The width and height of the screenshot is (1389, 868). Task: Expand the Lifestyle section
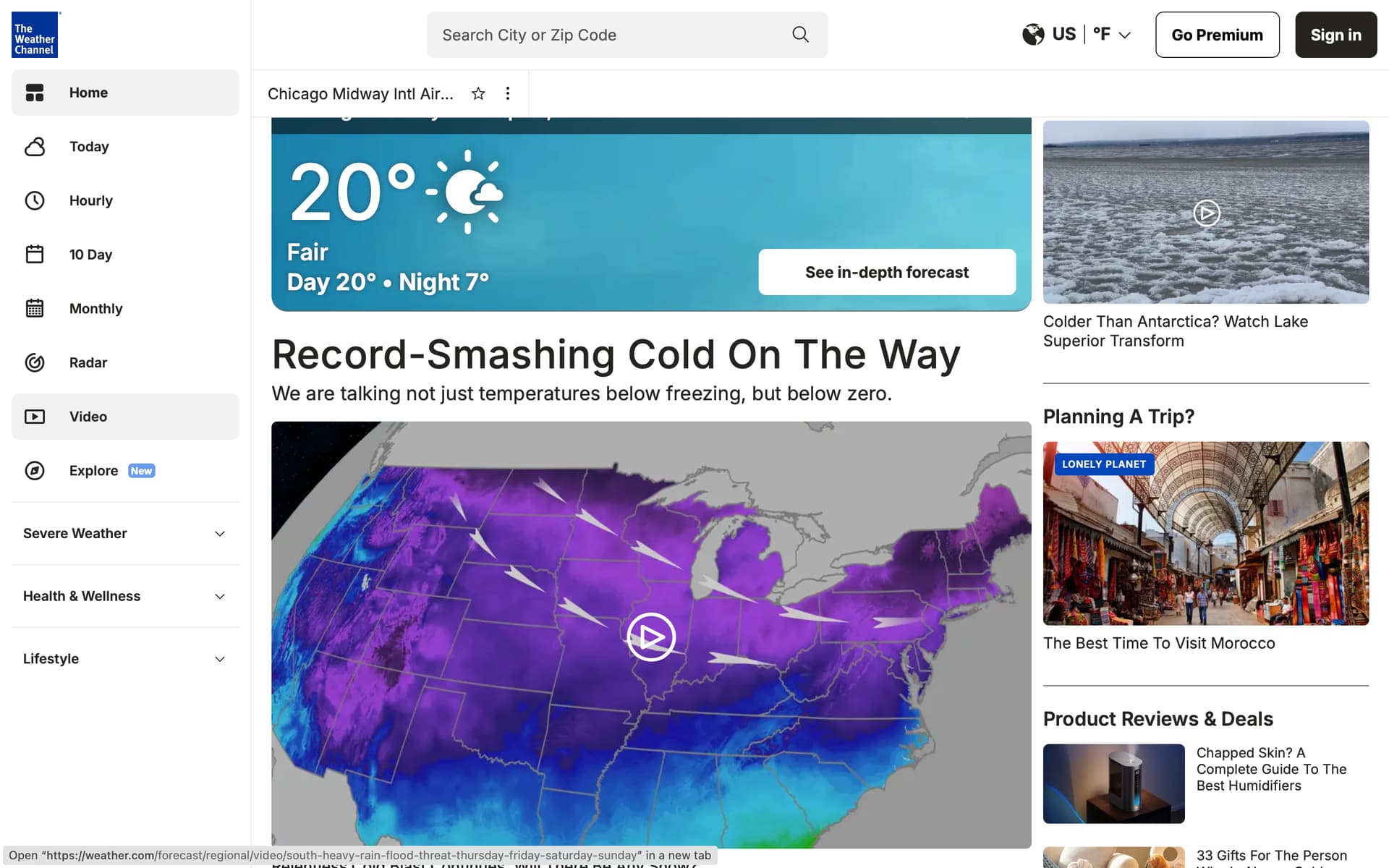coord(220,659)
